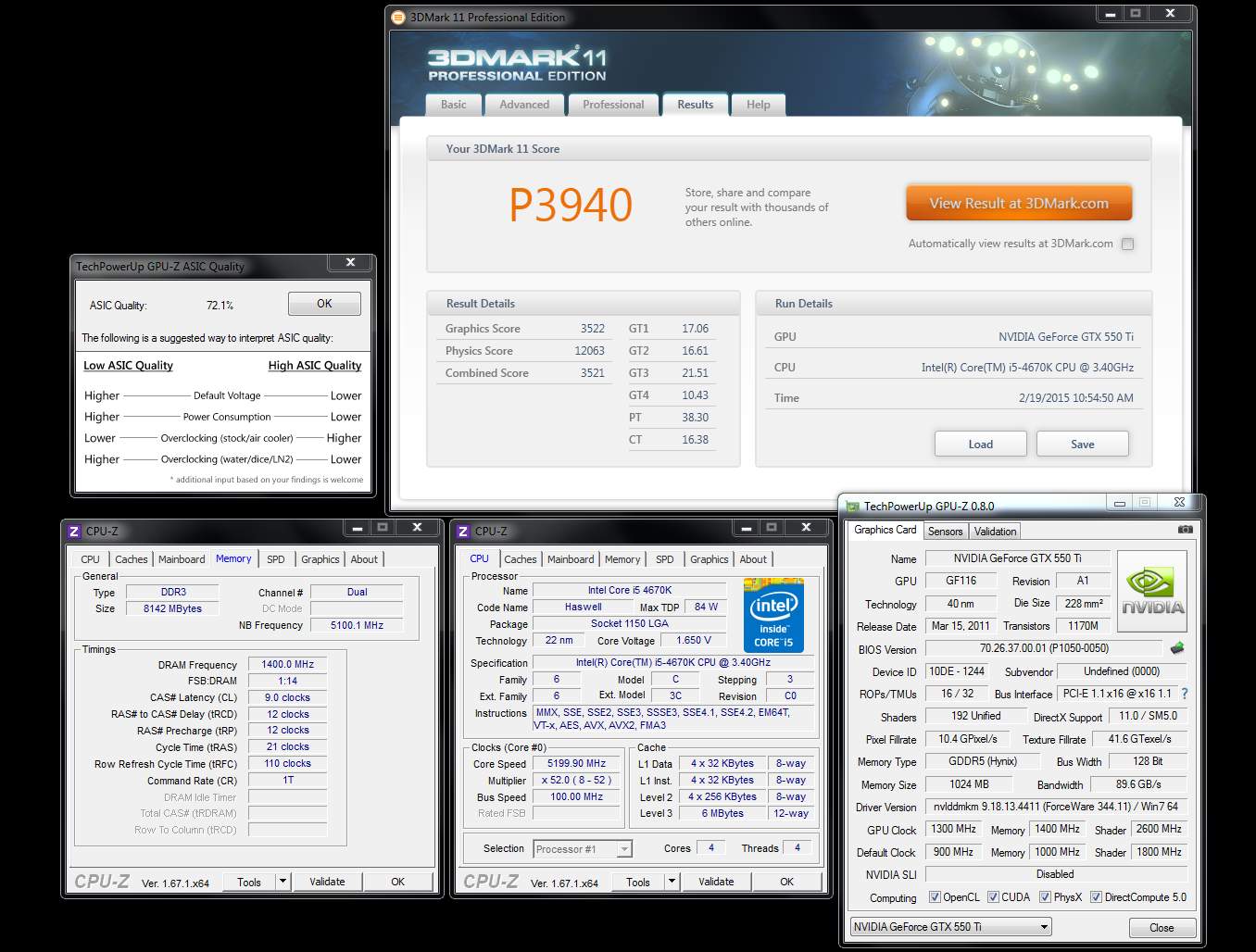Switch to the Basic tab in 3DMark 11
Screen dimensions: 1256x952
[454, 105]
